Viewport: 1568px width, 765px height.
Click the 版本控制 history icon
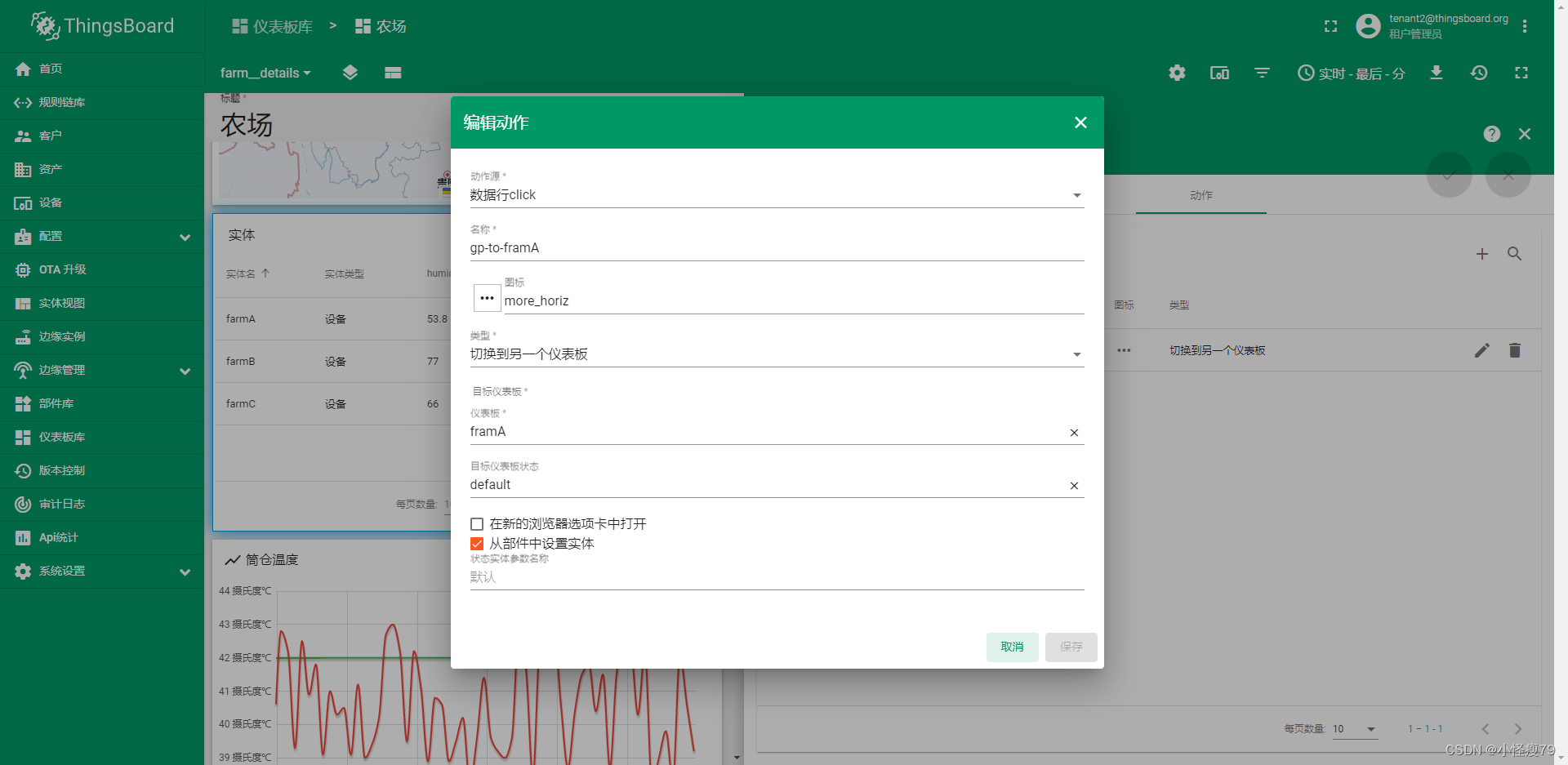point(23,470)
